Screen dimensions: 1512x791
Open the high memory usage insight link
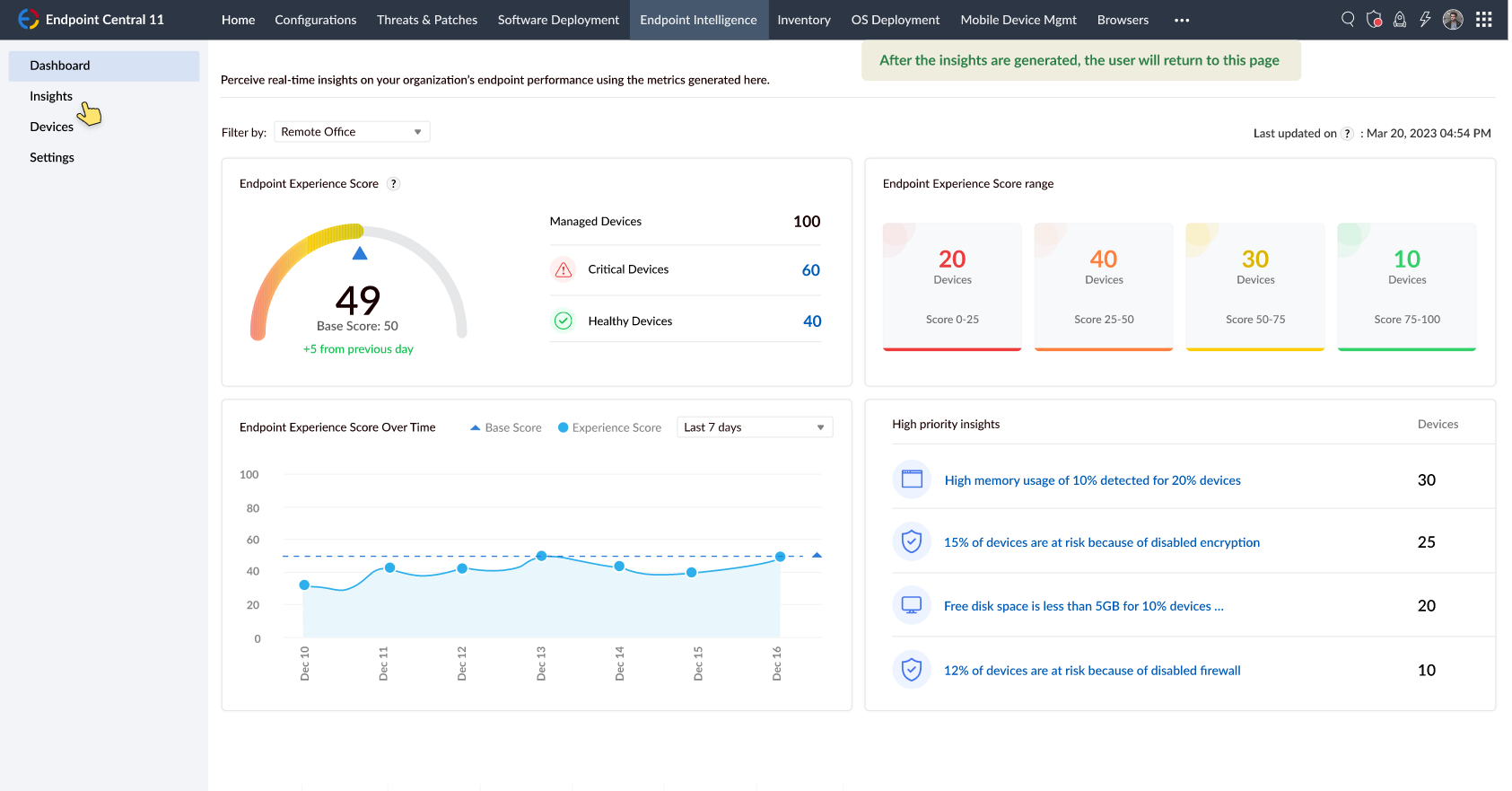coord(1092,480)
